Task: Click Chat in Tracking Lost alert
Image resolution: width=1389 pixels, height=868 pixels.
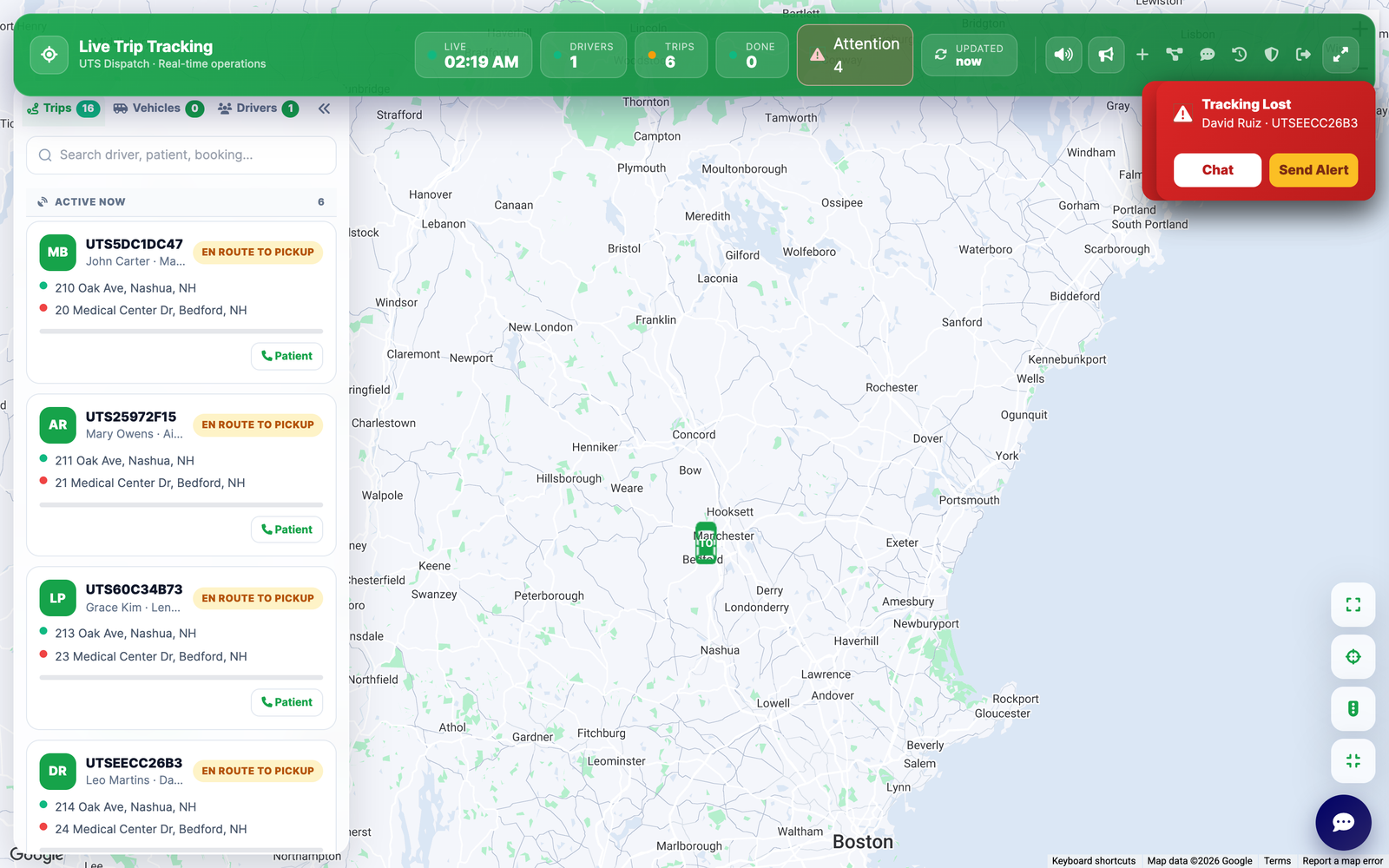Action: pyautogui.click(x=1217, y=170)
